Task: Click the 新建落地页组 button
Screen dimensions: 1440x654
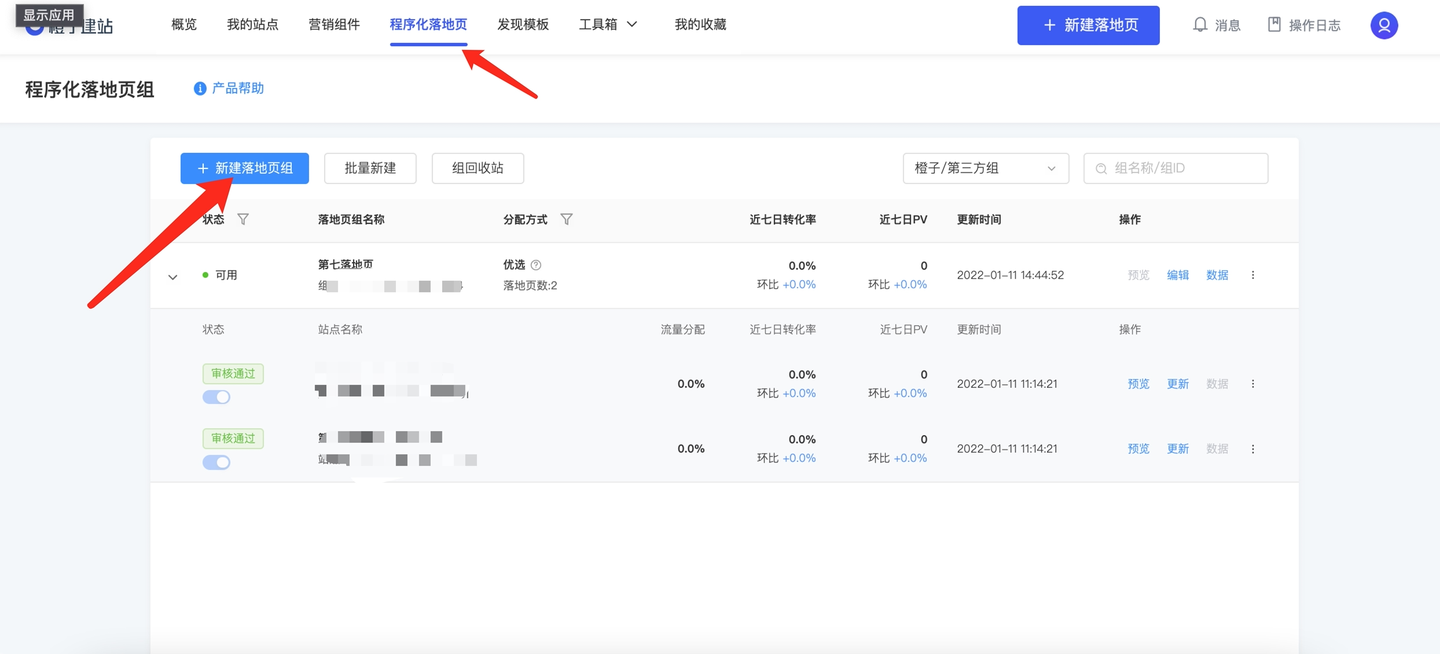Action: 245,168
